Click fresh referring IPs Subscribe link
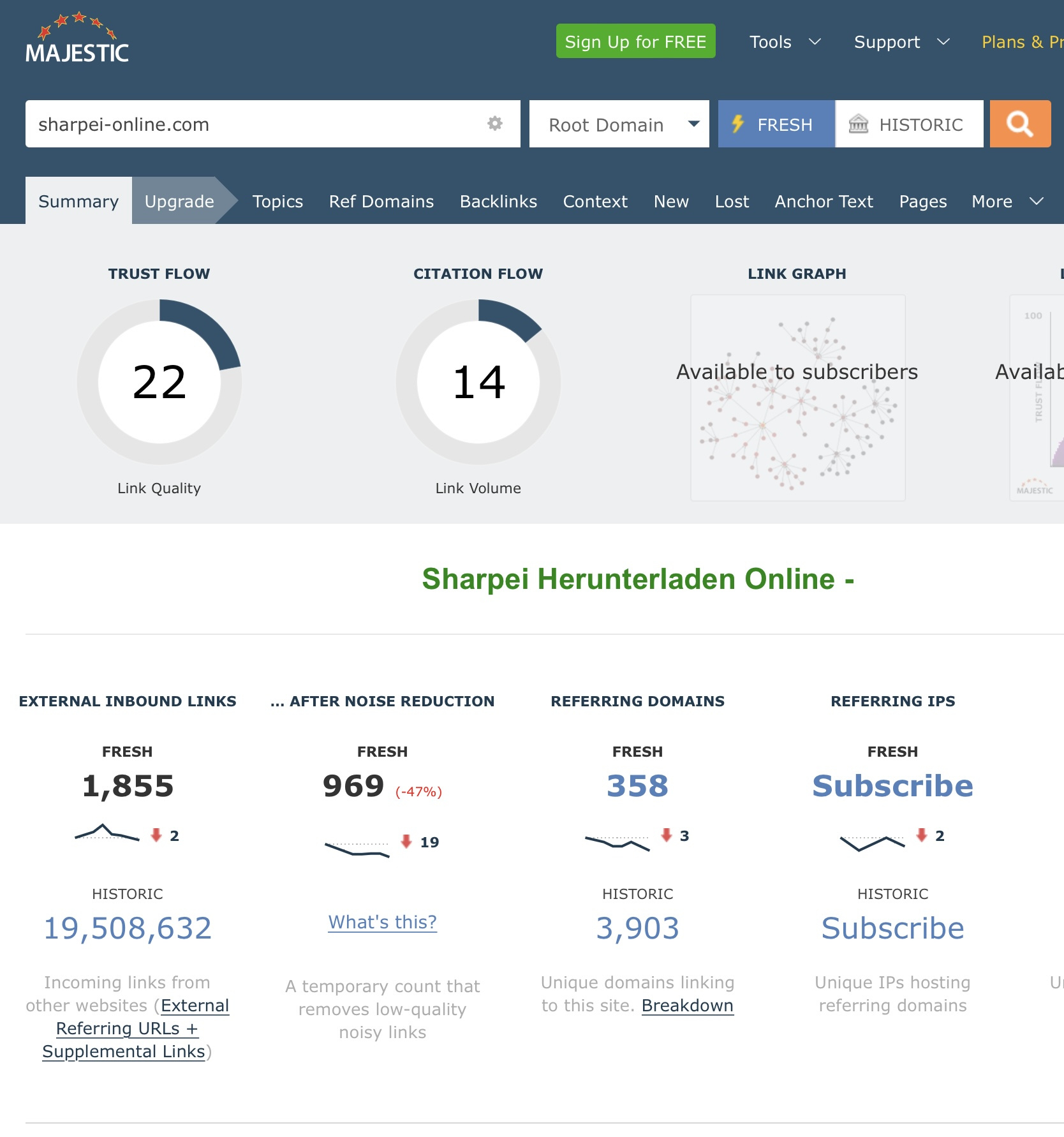 (x=893, y=785)
